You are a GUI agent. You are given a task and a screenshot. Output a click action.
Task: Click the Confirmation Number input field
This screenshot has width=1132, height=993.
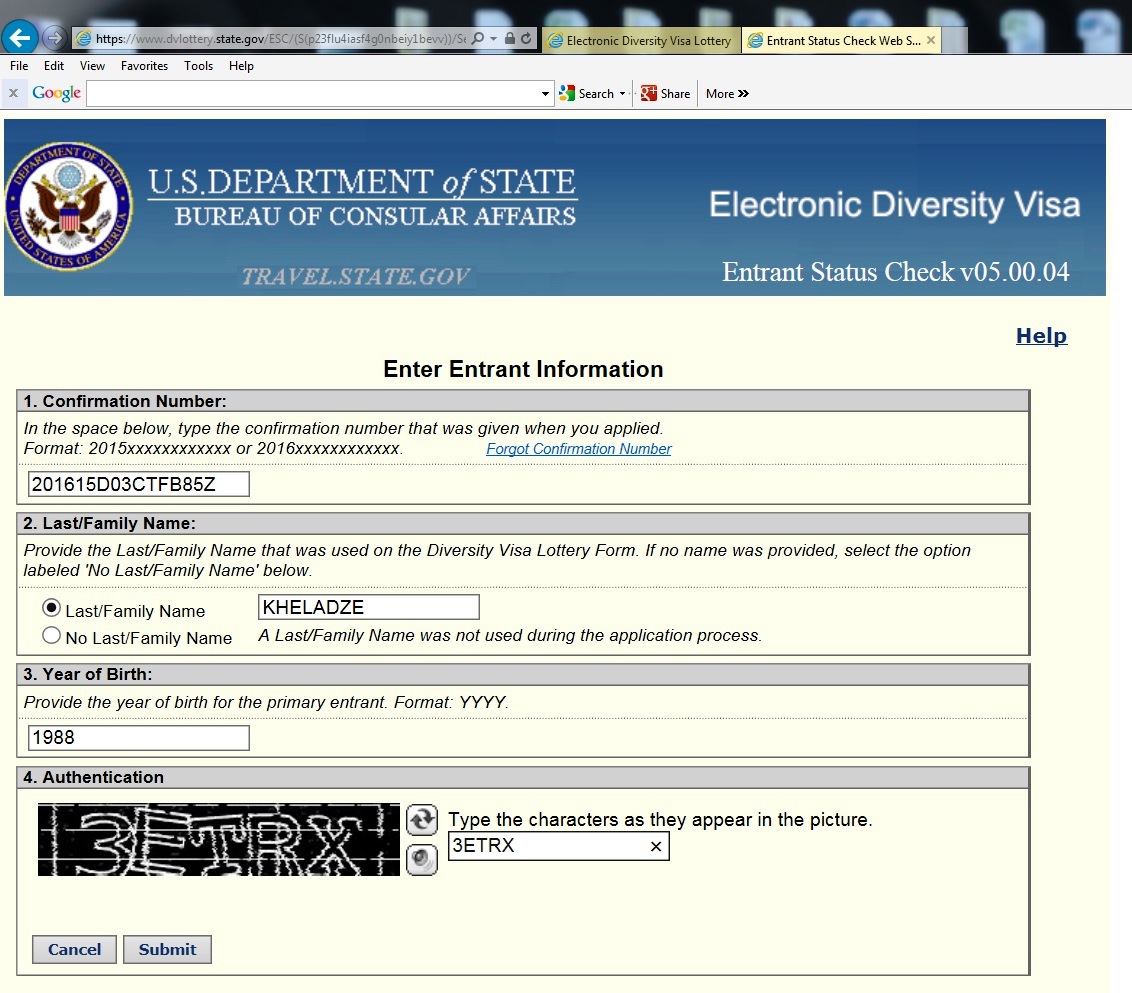coord(139,484)
